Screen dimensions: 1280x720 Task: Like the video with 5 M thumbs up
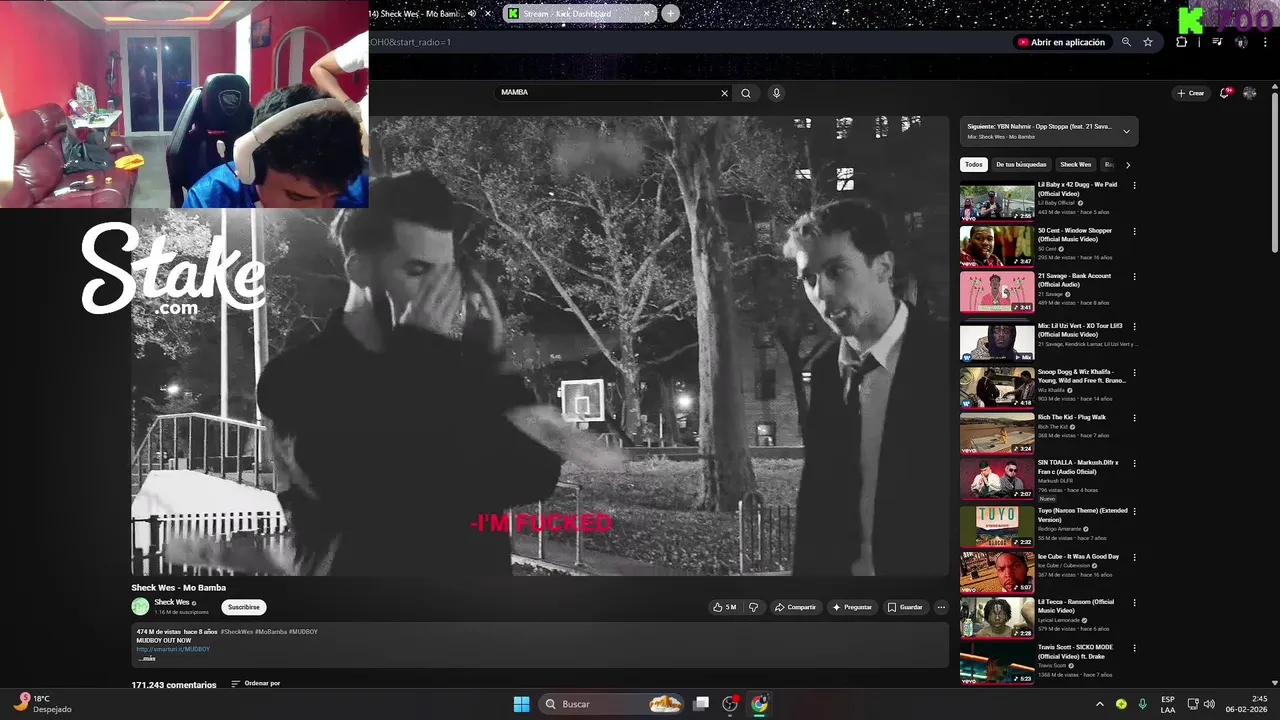pyautogui.click(x=725, y=607)
